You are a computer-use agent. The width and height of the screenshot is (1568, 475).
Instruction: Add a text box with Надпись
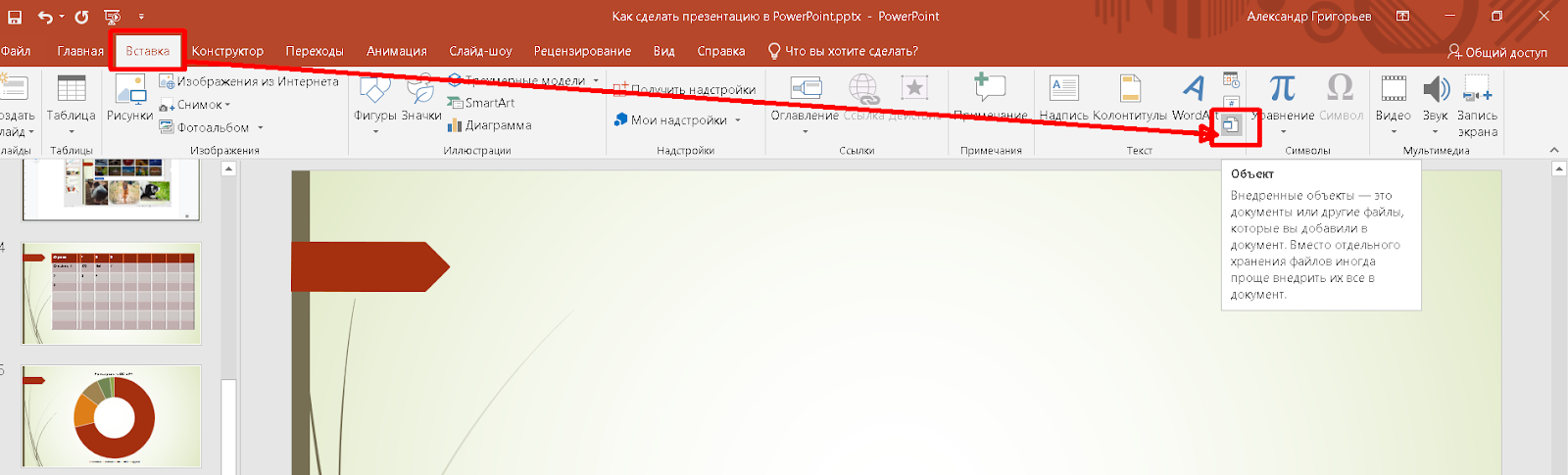click(x=1063, y=98)
